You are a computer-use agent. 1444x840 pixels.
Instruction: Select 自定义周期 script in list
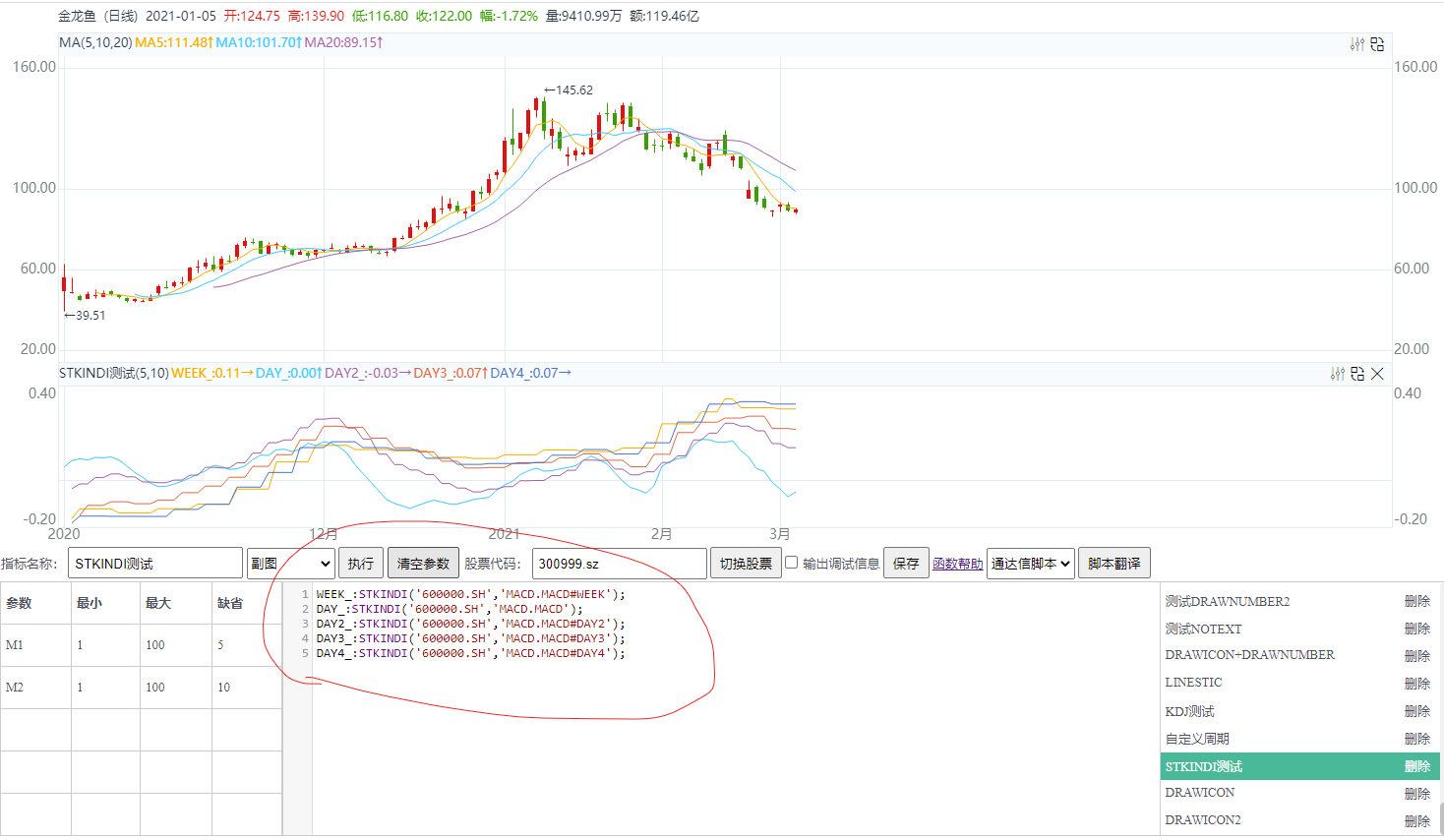(1197, 739)
